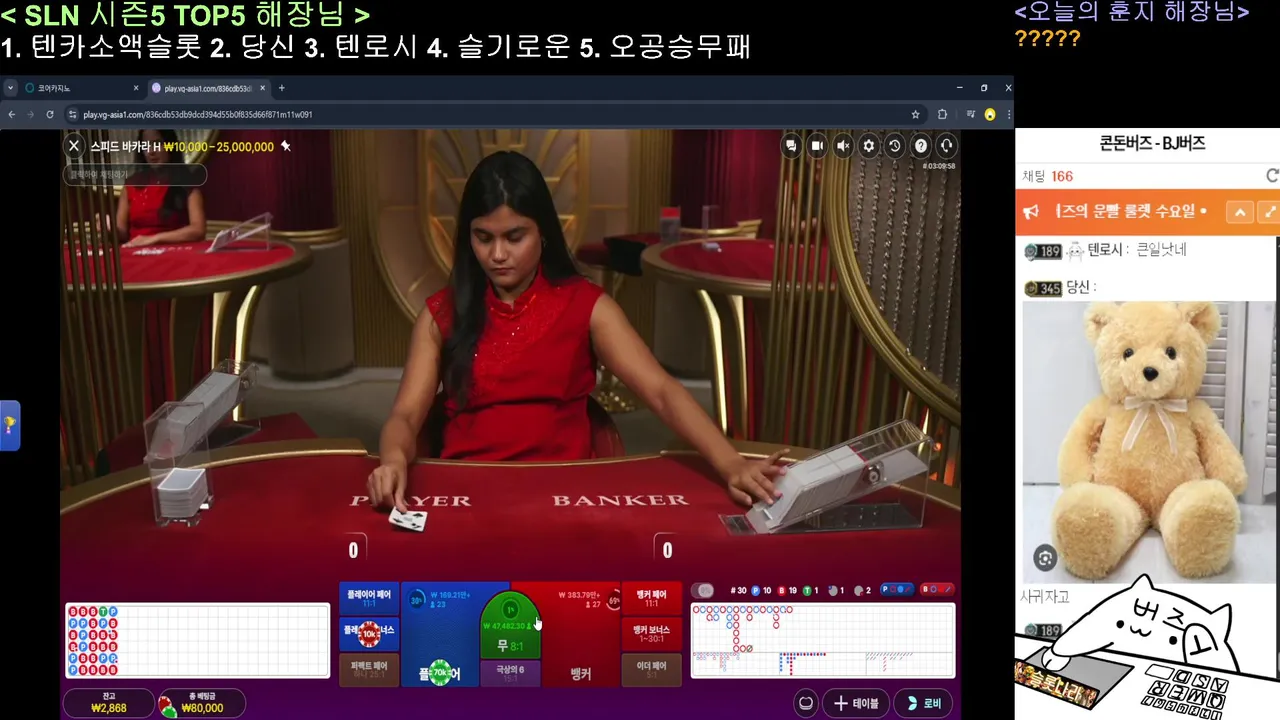Image resolution: width=1280 pixels, height=720 pixels.
Task: Bet on Perfect Pair 25:1
Action: pyautogui.click(x=369, y=668)
